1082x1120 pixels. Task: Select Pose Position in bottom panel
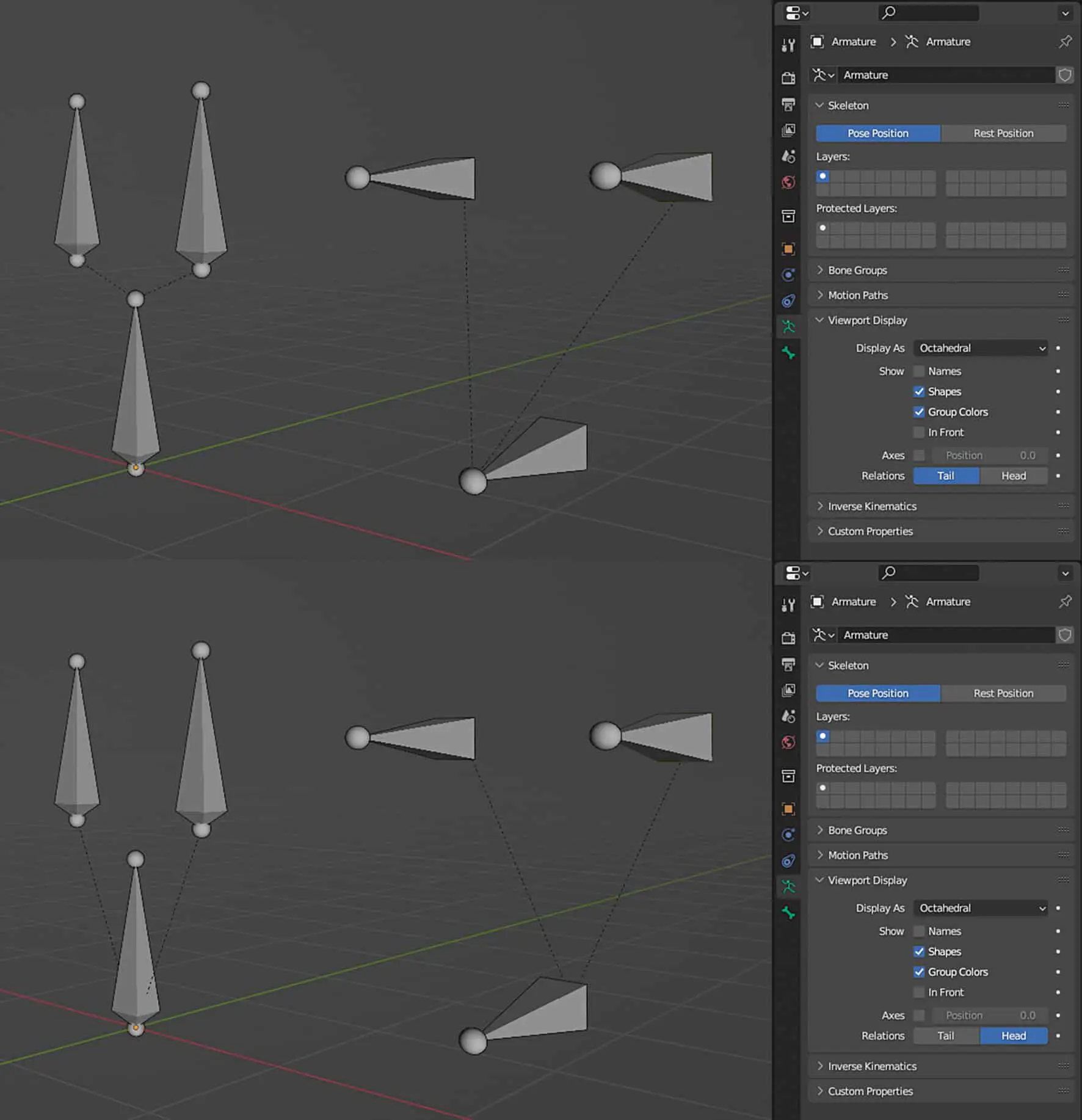tap(878, 693)
